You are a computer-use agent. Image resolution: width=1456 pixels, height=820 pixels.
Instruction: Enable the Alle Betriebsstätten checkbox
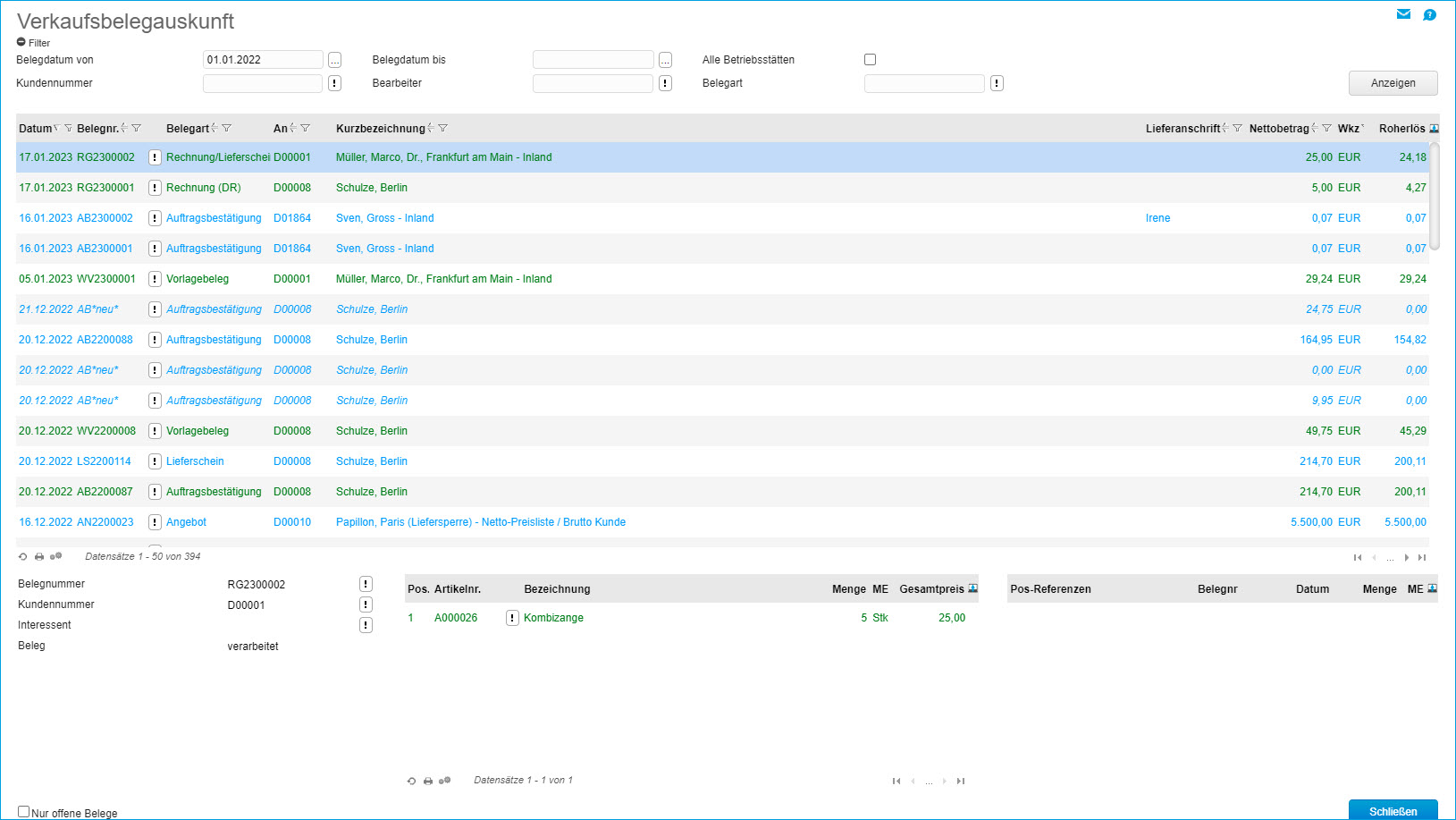click(x=870, y=60)
